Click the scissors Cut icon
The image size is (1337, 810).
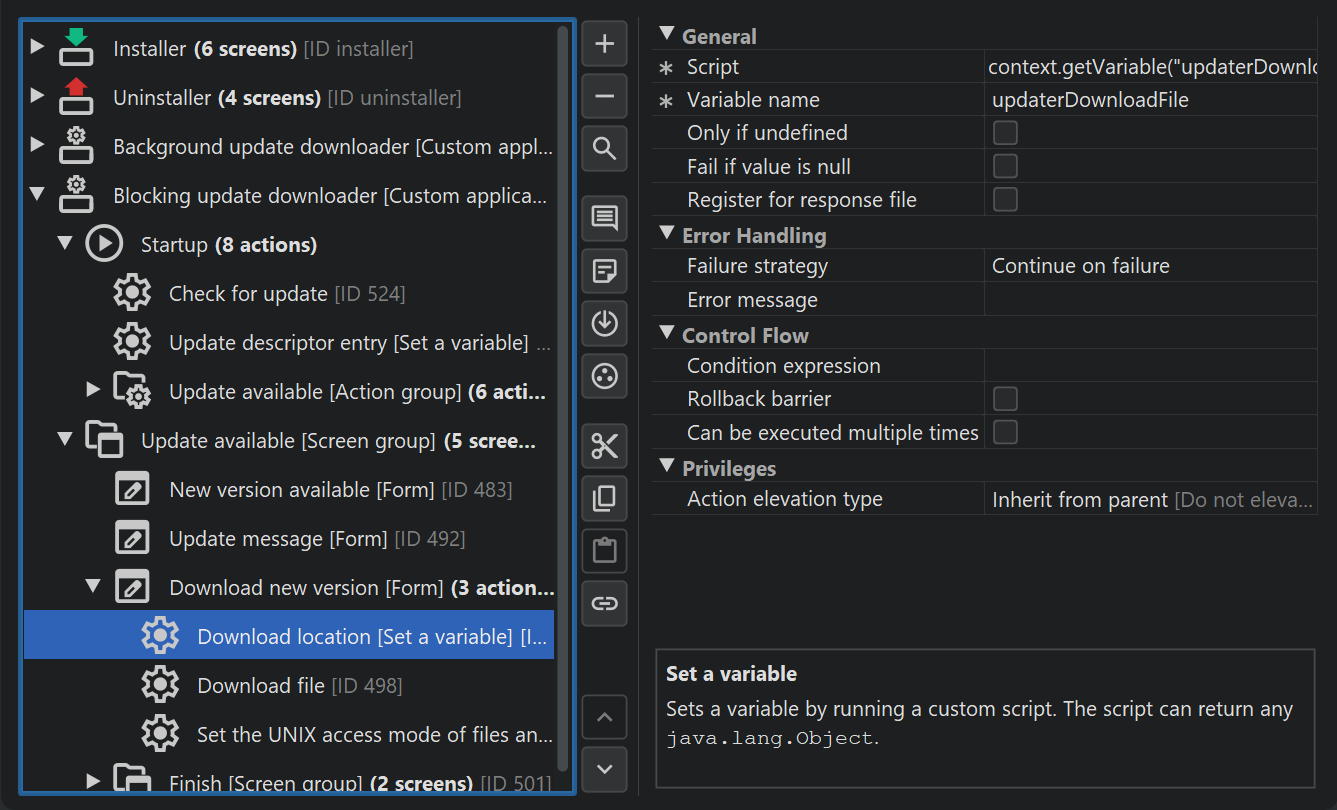tap(604, 446)
